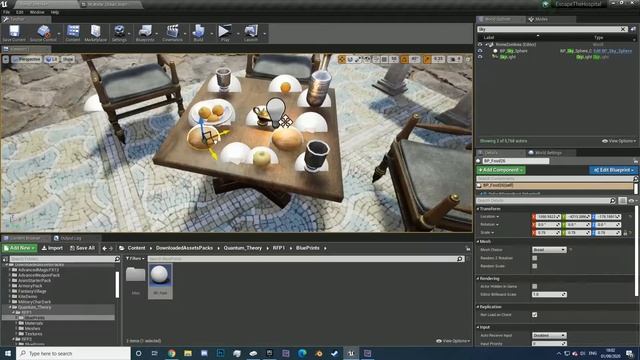Viewport: 640px width, 360px height.
Task: Open the Rotation type dropdown arrow
Action: pos(498,224)
